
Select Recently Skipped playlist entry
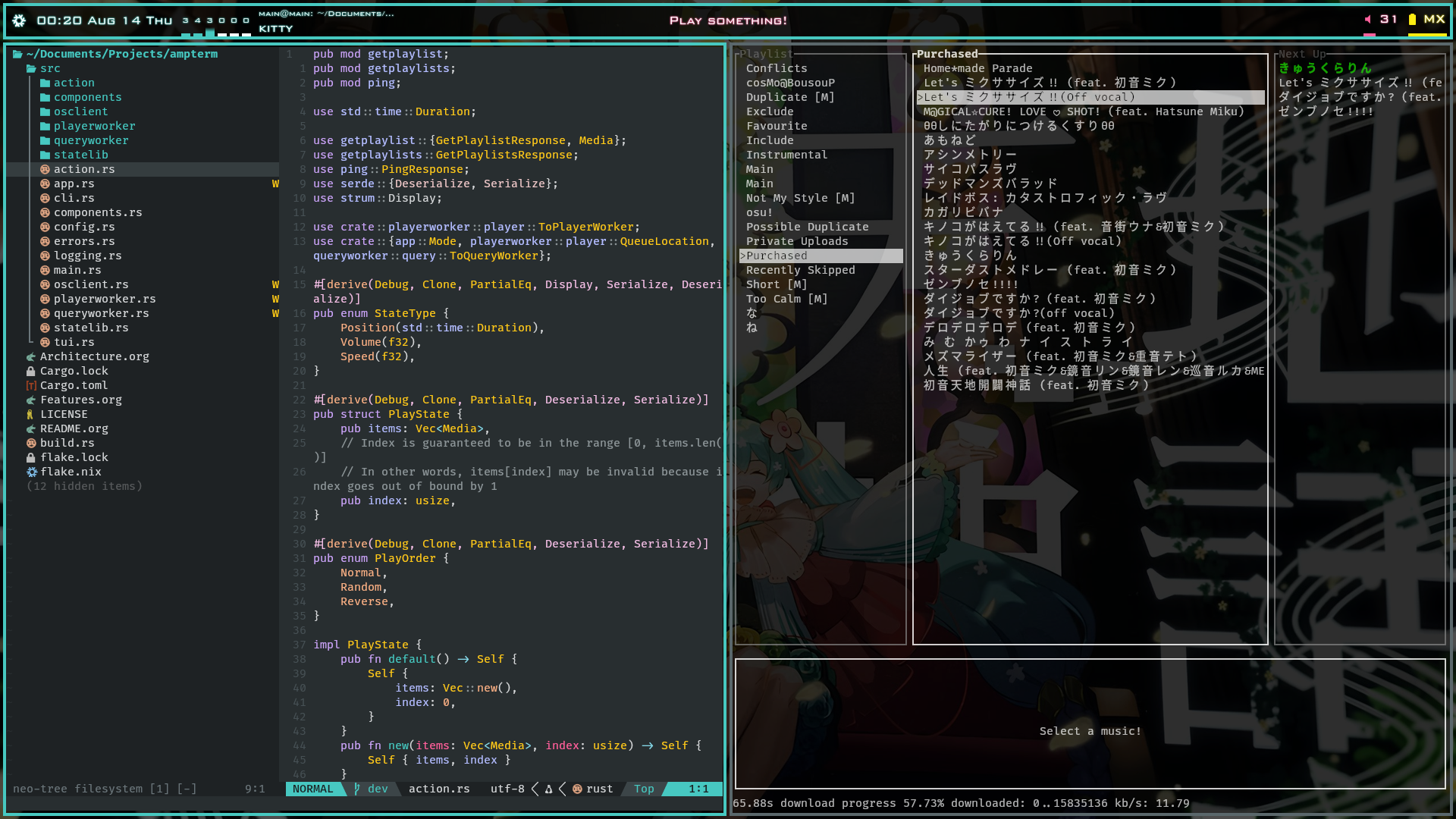800,270
